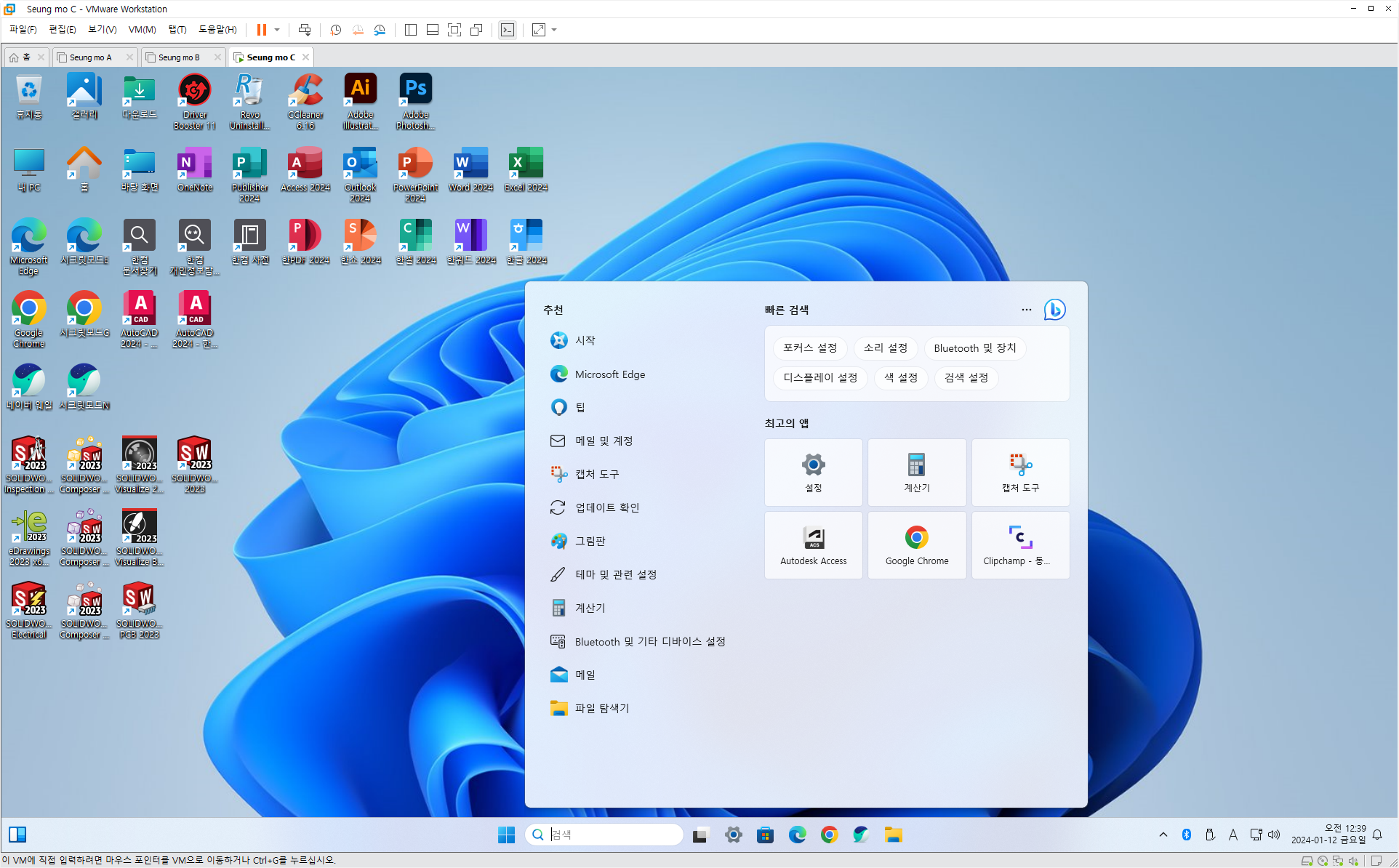The image size is (1399, 868).
Task: Select 업데이트 확인 in the recommended list
Action: click(x=607, y=507)
